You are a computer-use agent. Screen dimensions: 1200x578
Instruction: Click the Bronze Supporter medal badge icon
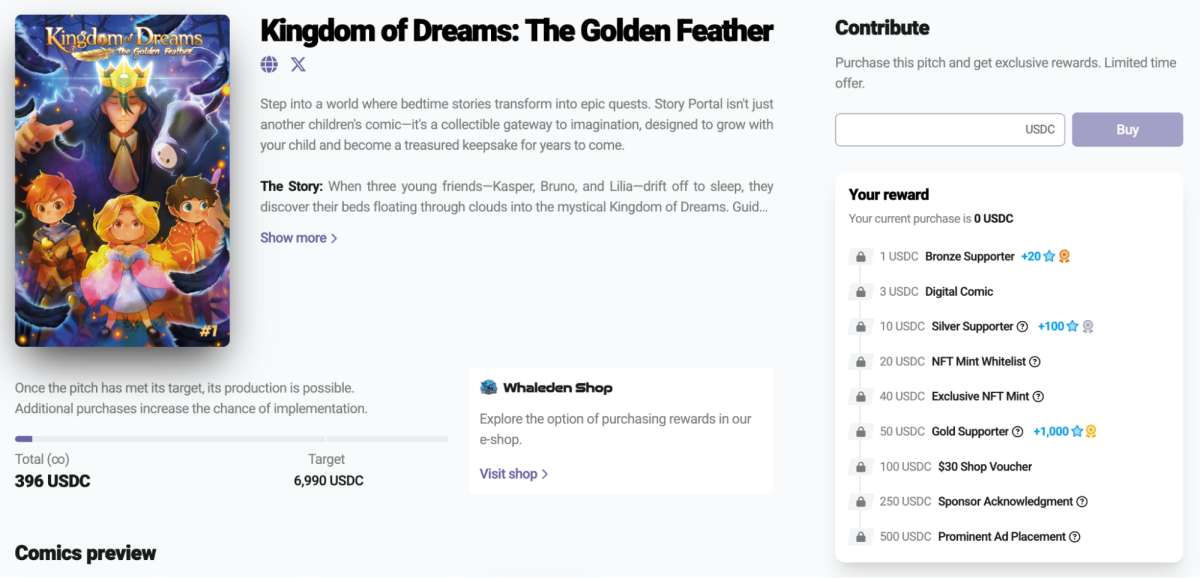coord(1065,257)
